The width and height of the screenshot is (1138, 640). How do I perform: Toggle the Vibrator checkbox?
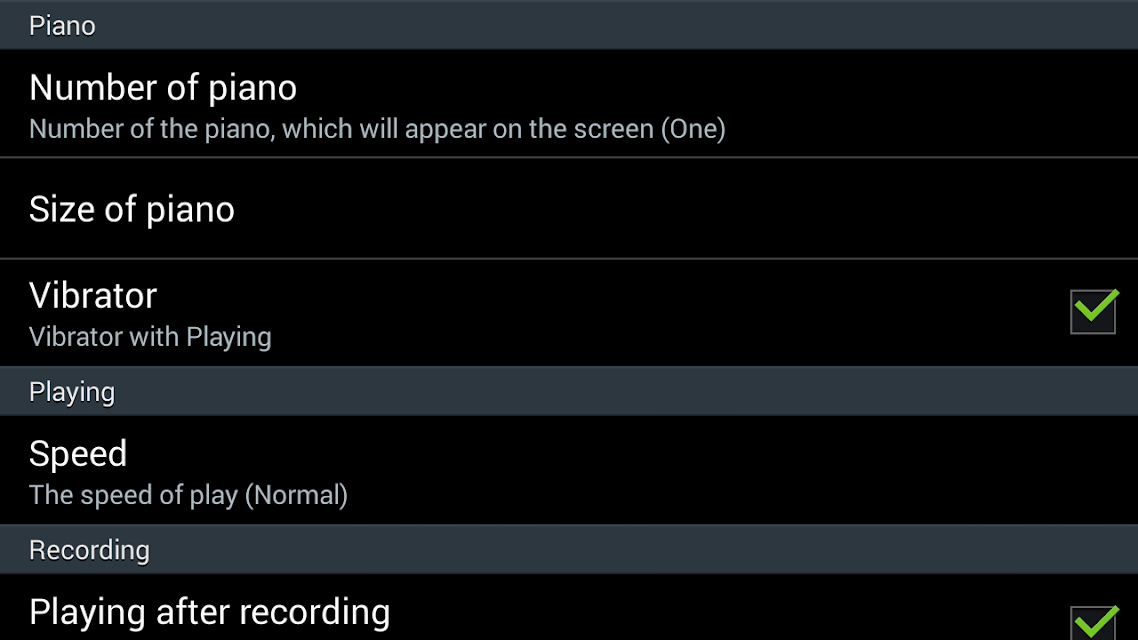(1092, 312)
